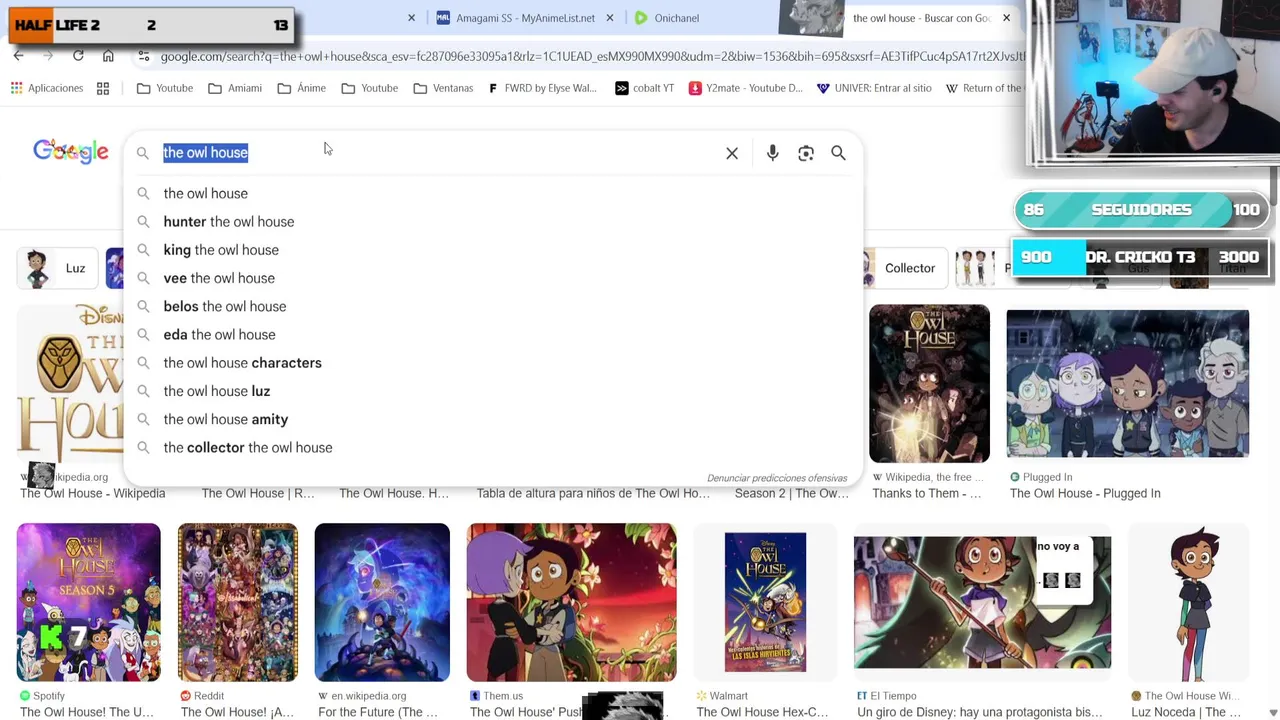Viewport: 1280px width, 720px height.
Task: Open the Youtube bookmarks folder next to Amiami
Action: click(165, 88)
